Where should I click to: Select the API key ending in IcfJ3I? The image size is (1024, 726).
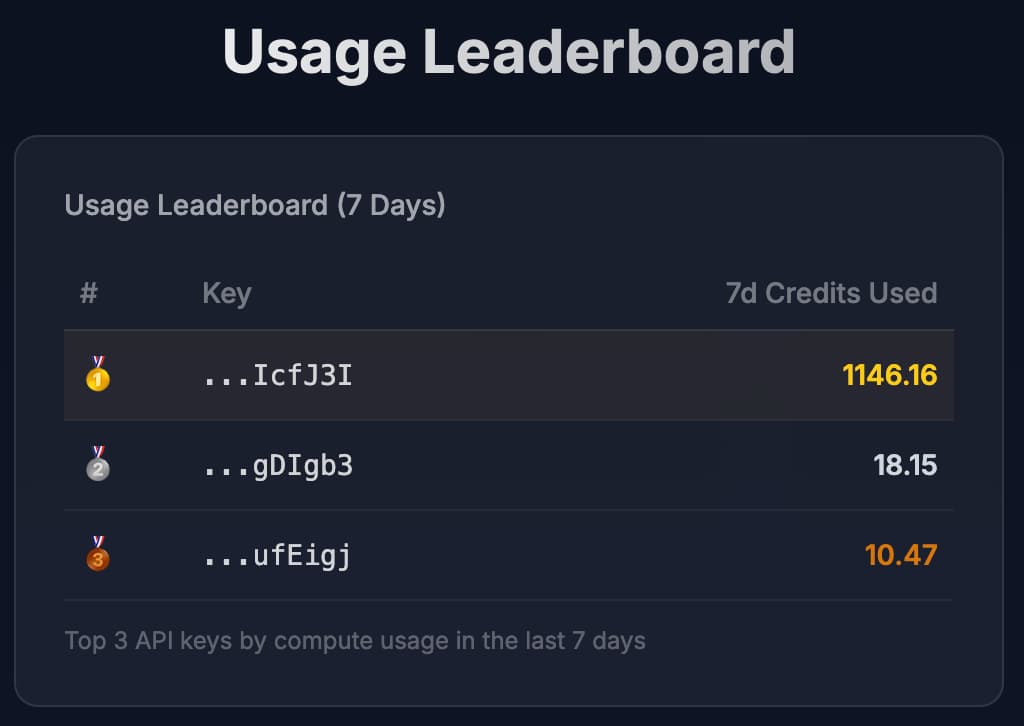click(278, 376)
